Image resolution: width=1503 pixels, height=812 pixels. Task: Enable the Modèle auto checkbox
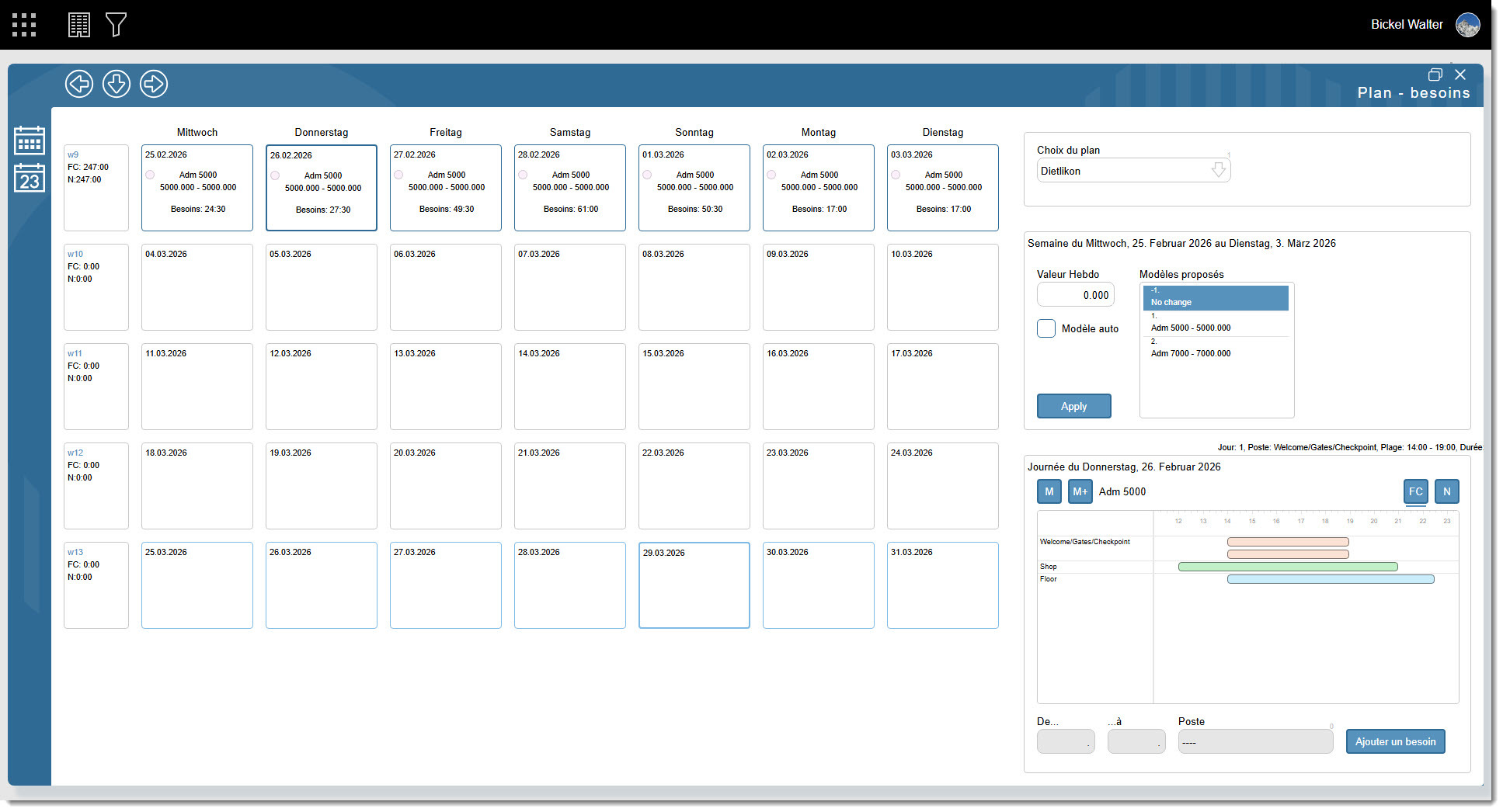1045,328
